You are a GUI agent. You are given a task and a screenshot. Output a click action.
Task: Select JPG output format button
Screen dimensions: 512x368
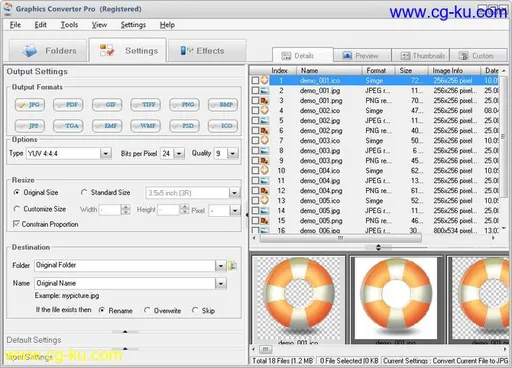click(x=29, y=105)
